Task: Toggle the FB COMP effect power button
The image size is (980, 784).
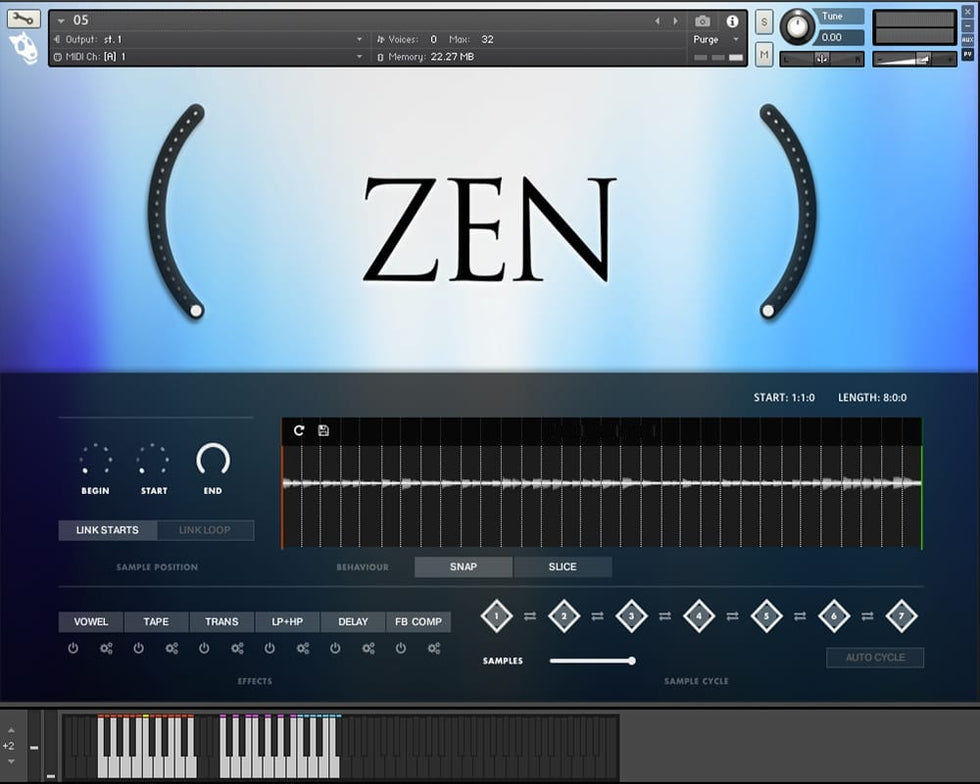Action: point(400,648)
